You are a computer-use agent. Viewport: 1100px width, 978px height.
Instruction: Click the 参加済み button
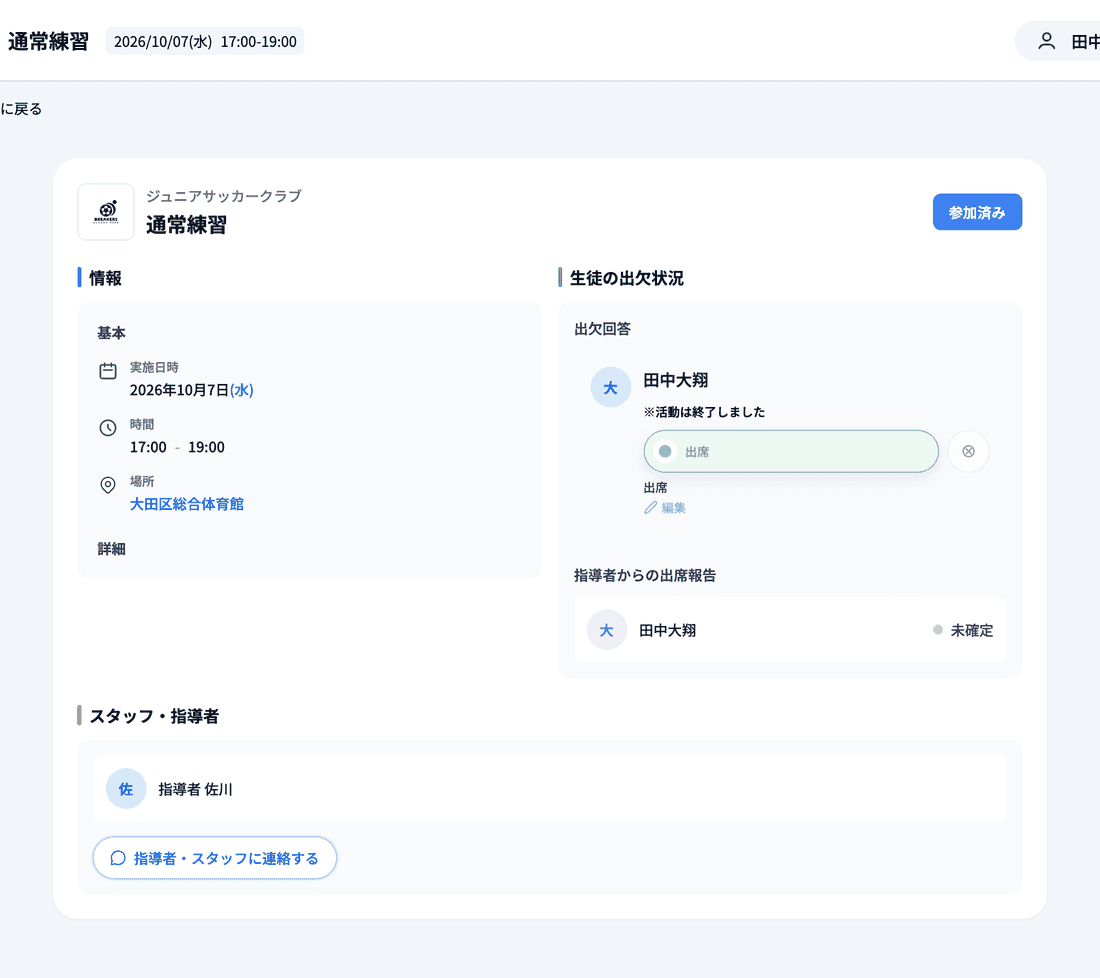977,212
